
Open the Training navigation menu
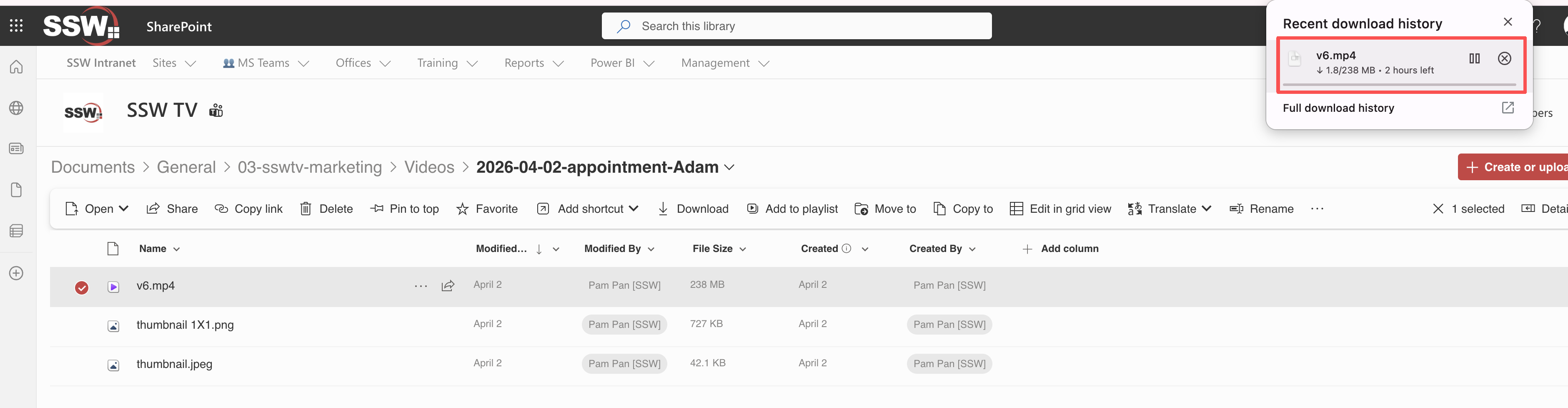(447, 63)
